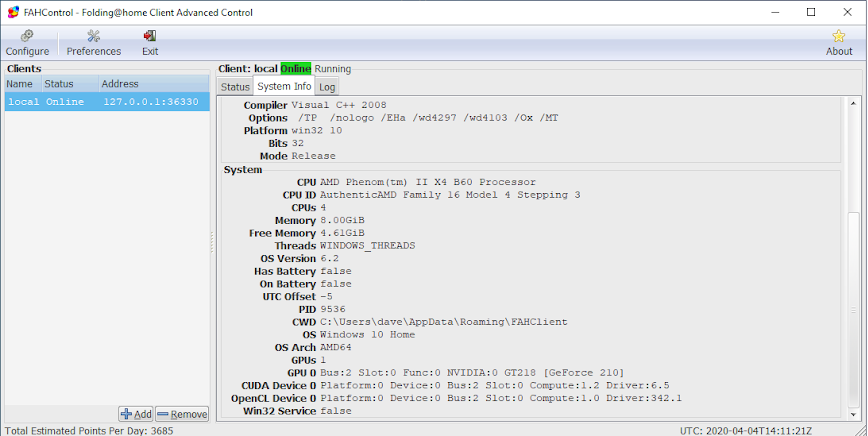This screenshot has height=436, width=868.
Task: Click the Exit toolbar icon
Action: coord(149,37)
